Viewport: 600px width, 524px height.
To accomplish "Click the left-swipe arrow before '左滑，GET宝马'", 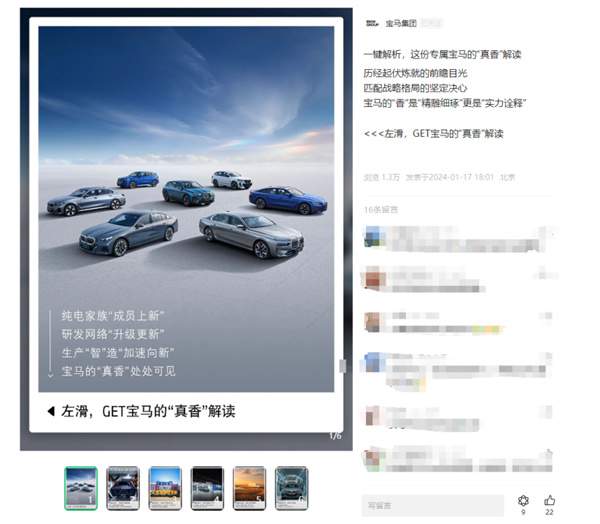I will tap(51, 411).
